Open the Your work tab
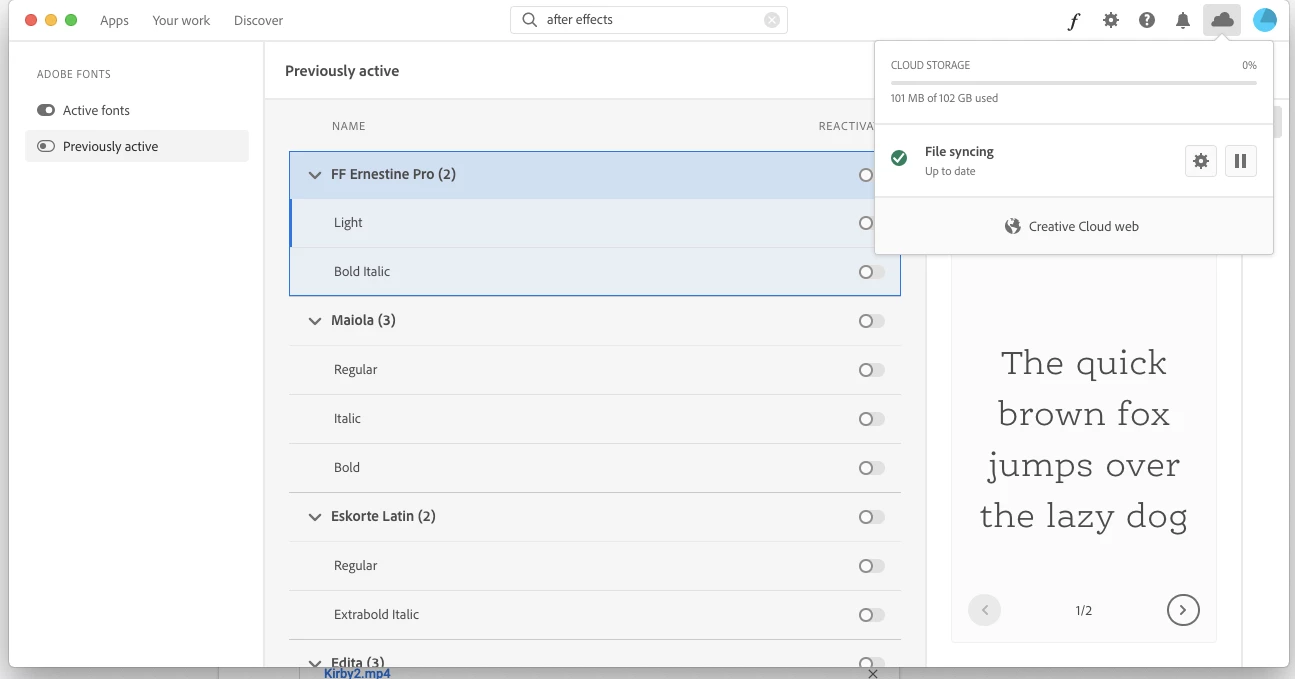1295x679 pixels. [181, 20]
